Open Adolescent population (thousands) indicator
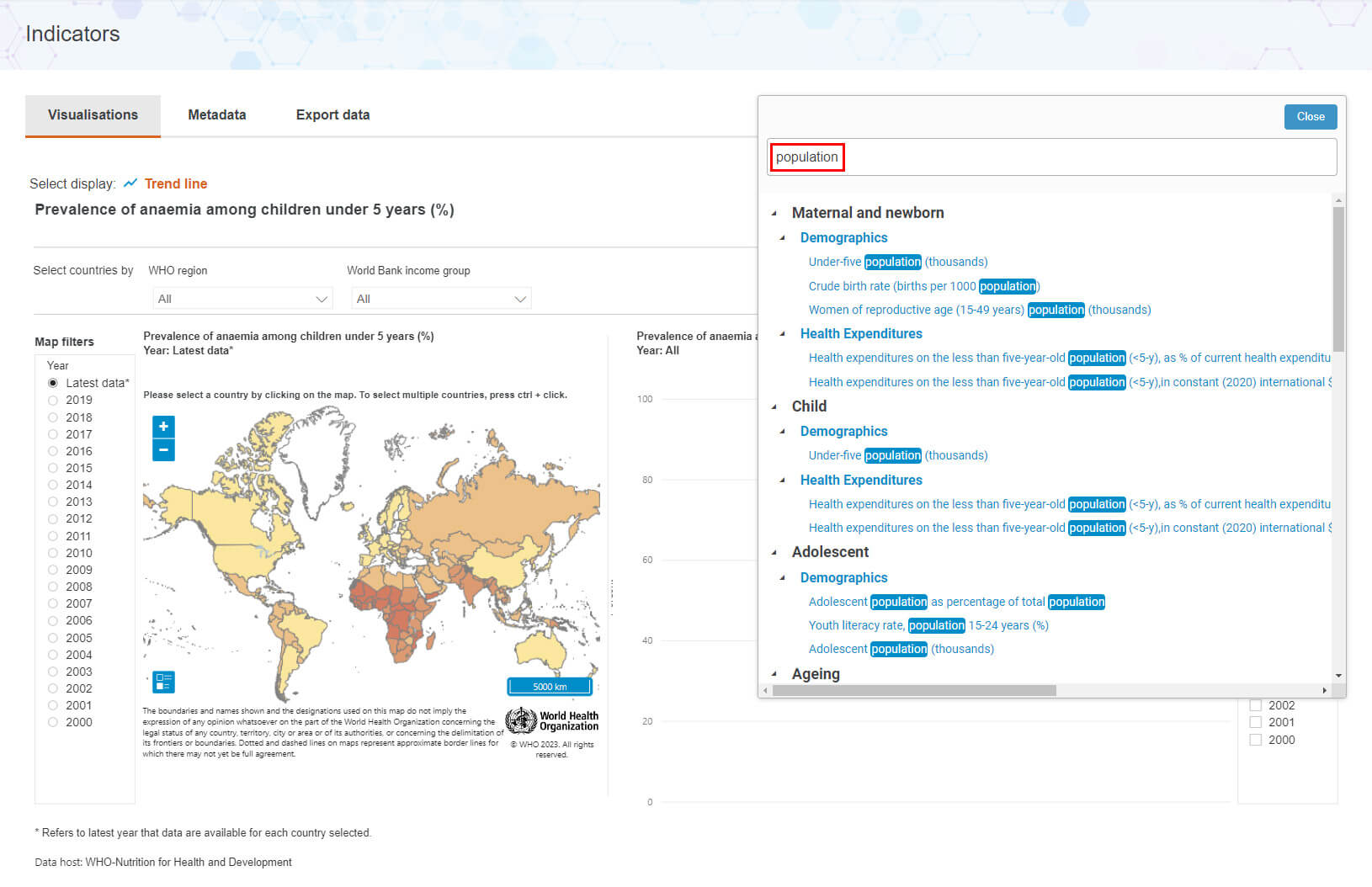 click(x=901, y=649)
